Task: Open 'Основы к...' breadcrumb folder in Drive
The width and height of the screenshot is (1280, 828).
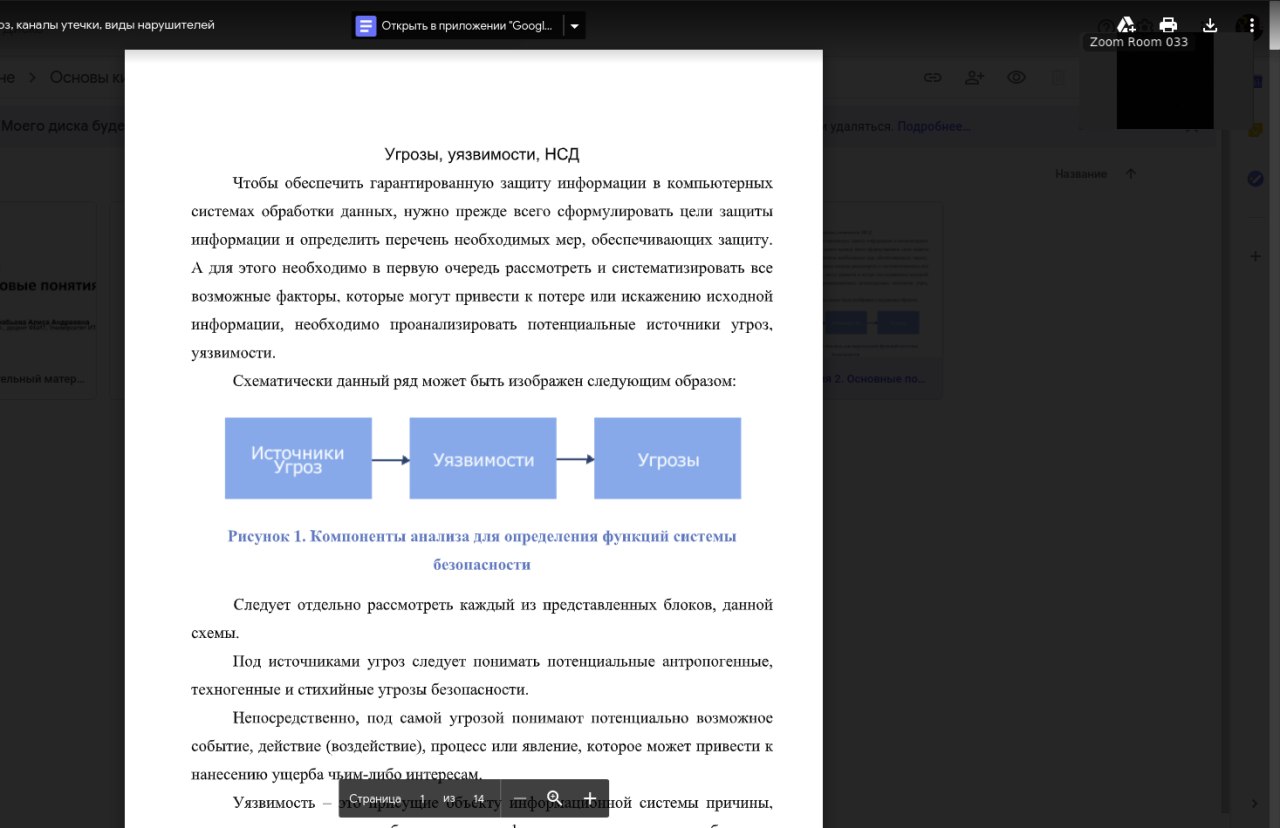Action: pyautogui.click(x=86, y=77)
